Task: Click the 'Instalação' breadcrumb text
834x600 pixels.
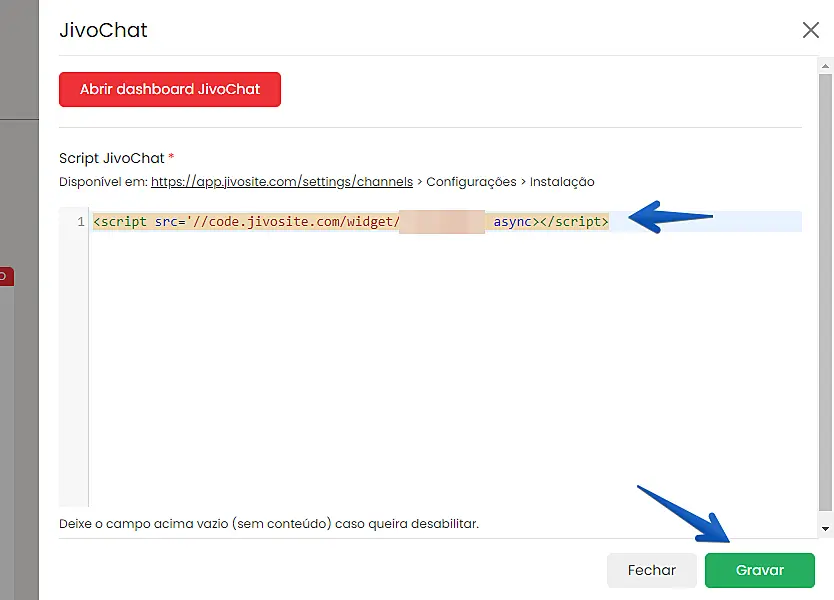Action: [x=562, y=182]
